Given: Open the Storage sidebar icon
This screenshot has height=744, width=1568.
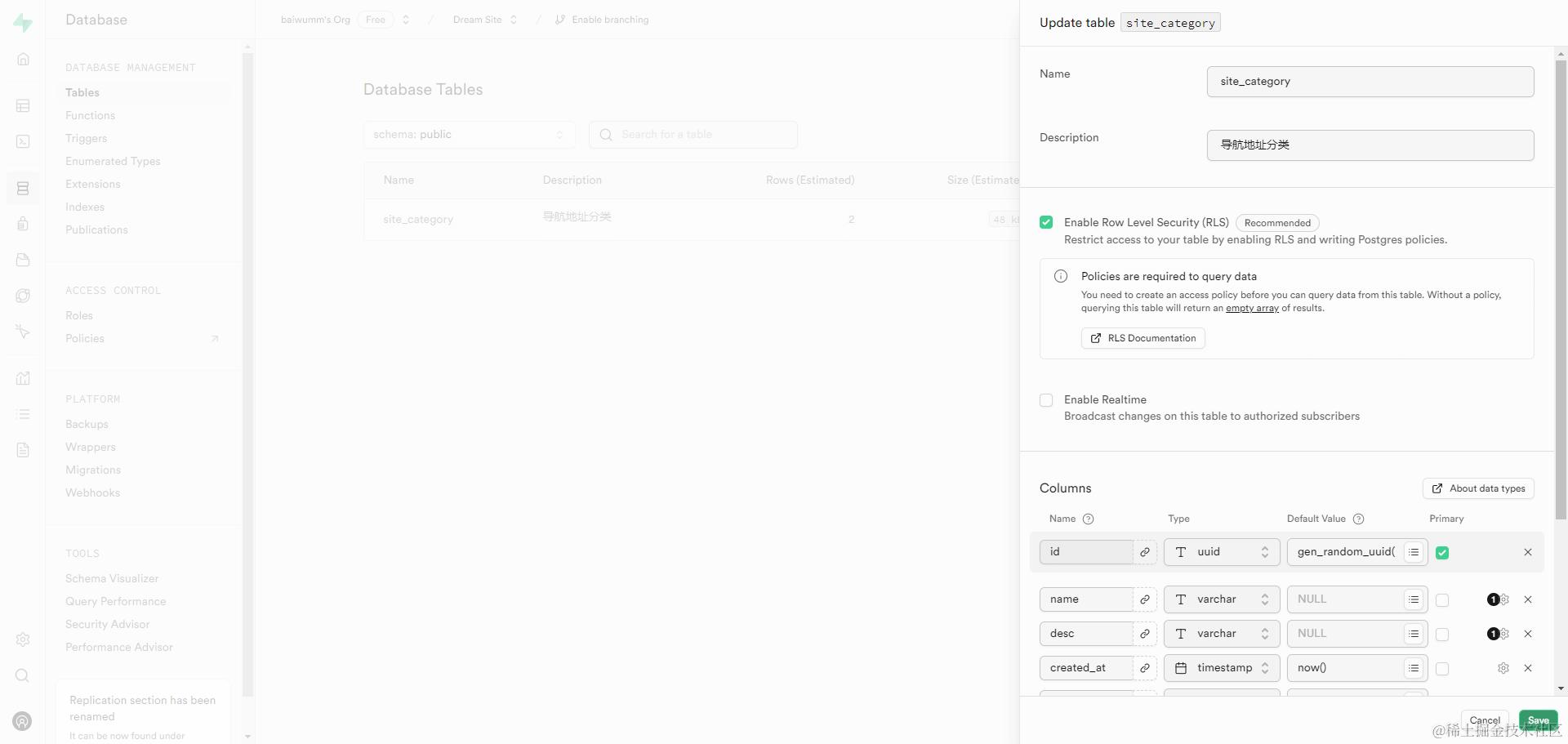Looking at the screenshot, I should point(23,260).
